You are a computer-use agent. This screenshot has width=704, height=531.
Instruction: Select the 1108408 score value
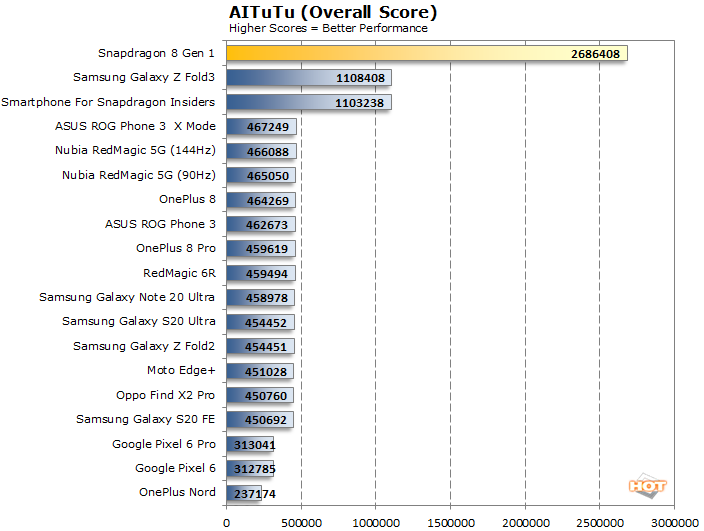click(360, 77)
